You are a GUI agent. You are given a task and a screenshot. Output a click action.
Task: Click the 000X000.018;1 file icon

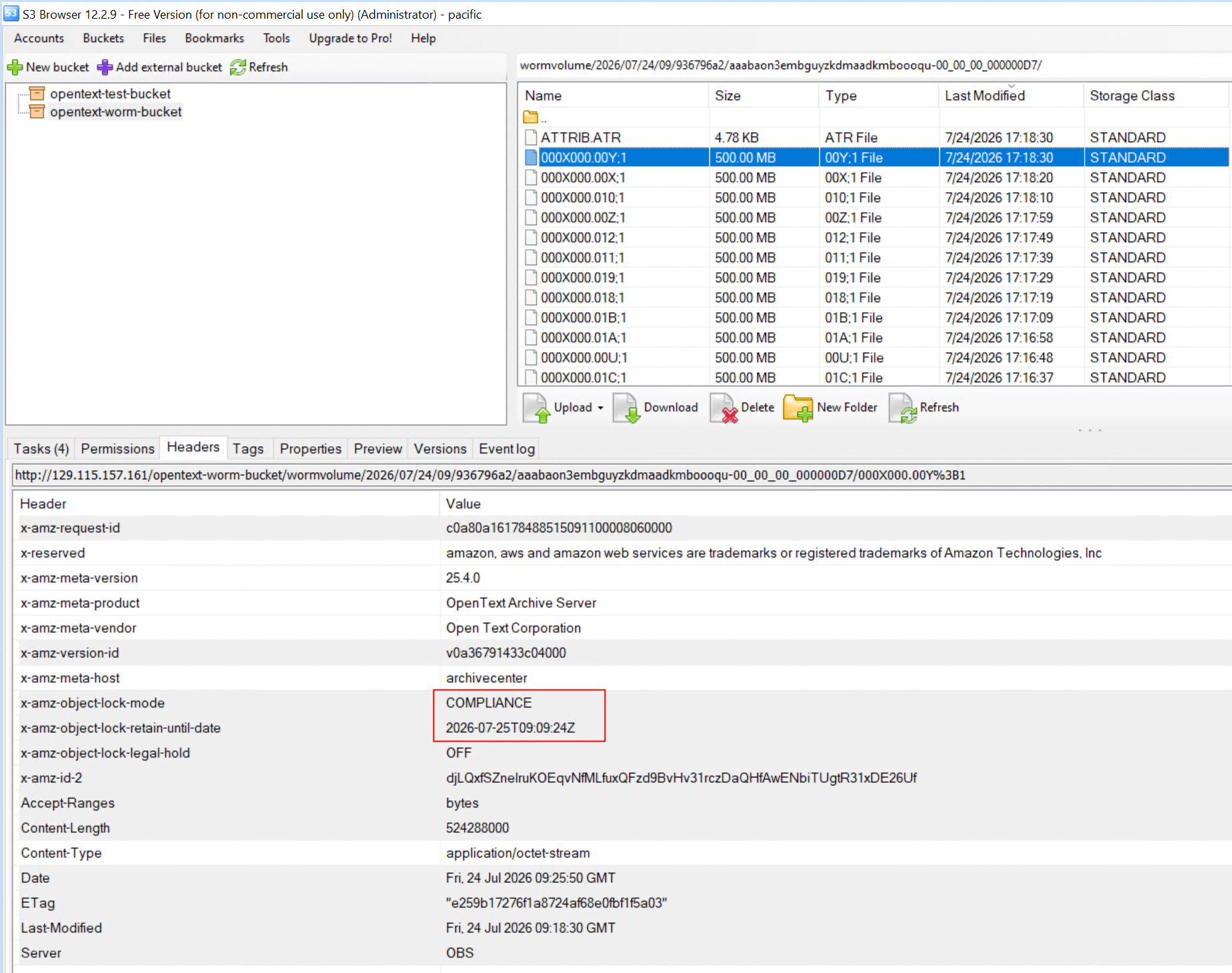coord(531,297)
